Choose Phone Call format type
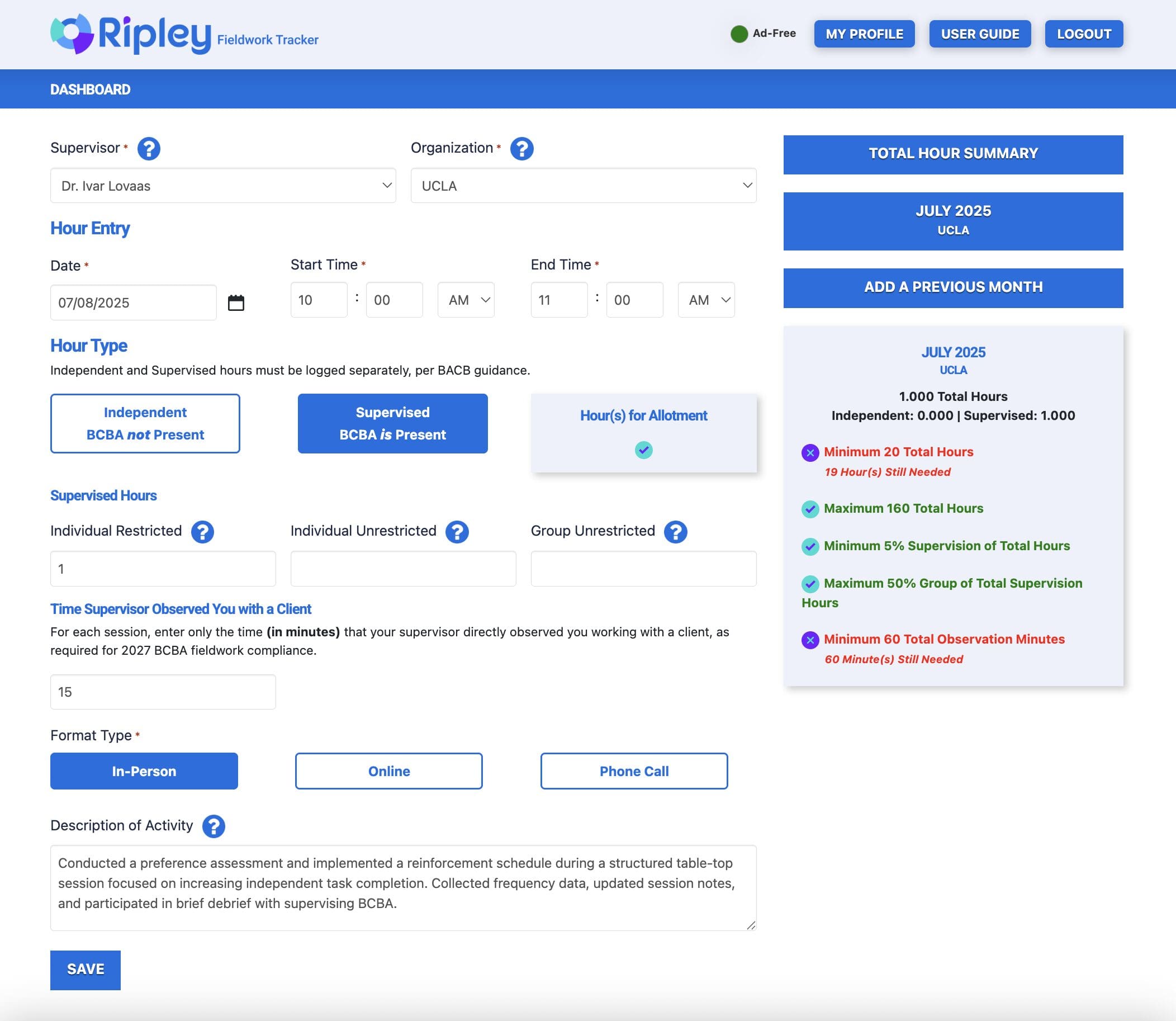Viewport: 1176px width, 1021px height. (x=634, y=771)
